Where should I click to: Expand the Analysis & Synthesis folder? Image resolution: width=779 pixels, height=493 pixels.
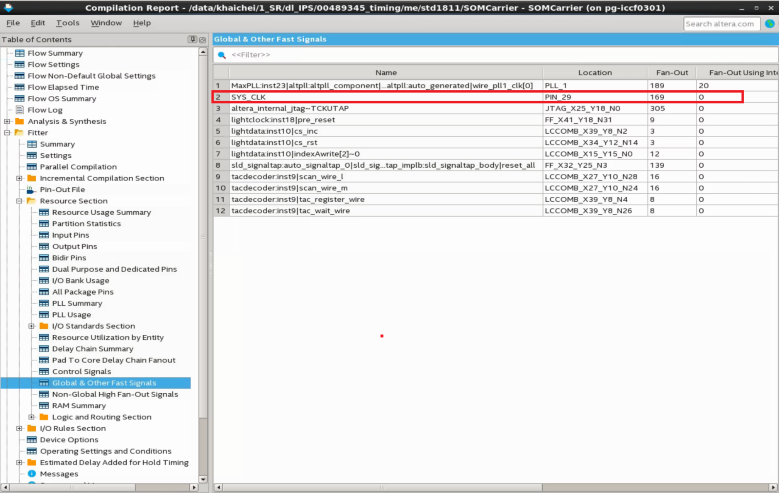(x=7, y=121)
